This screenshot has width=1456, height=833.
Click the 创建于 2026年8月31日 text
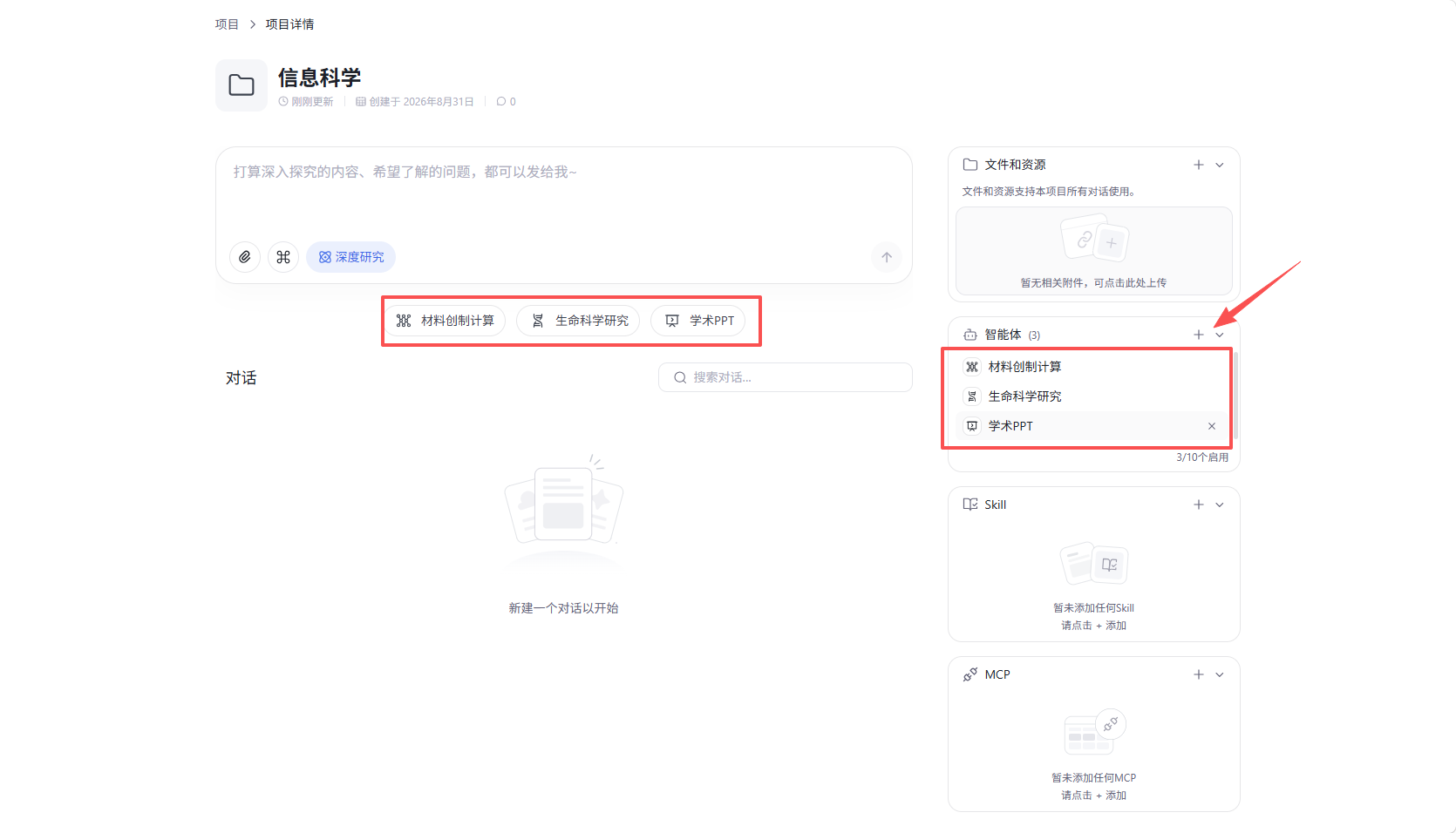421,102
